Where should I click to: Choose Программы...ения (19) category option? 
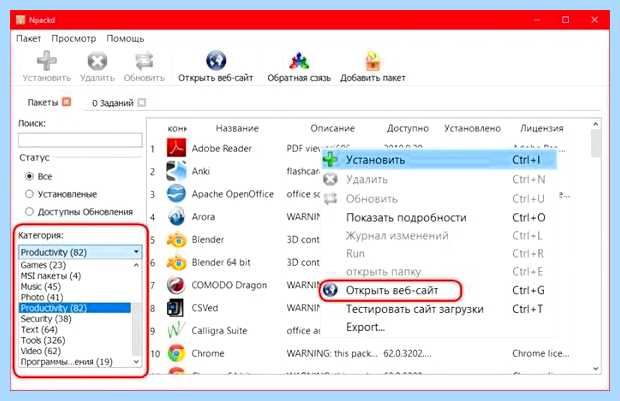coord(66,361)
